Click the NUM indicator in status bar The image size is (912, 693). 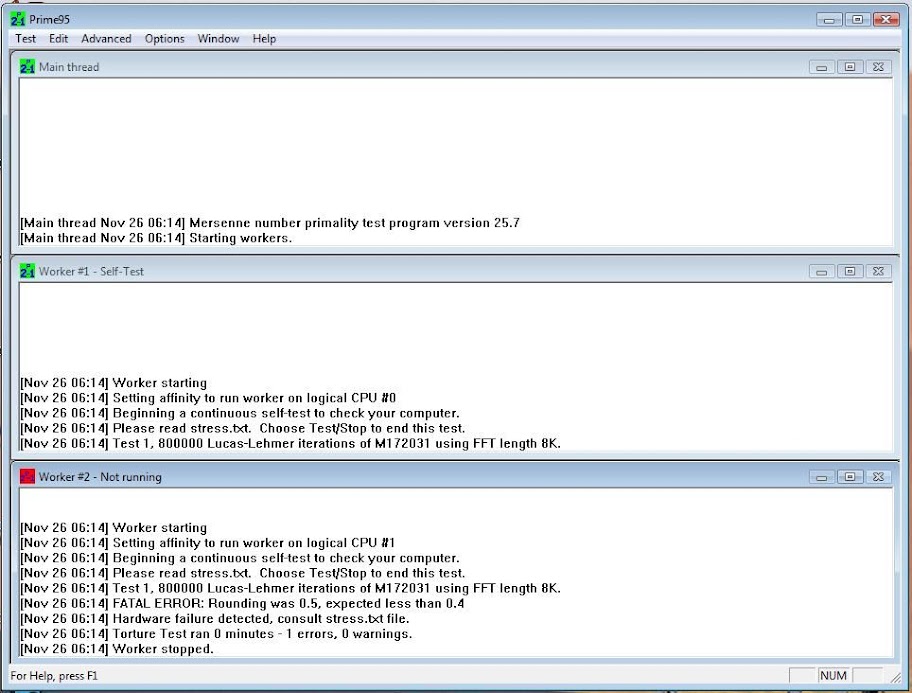click(x=833, y=676)
